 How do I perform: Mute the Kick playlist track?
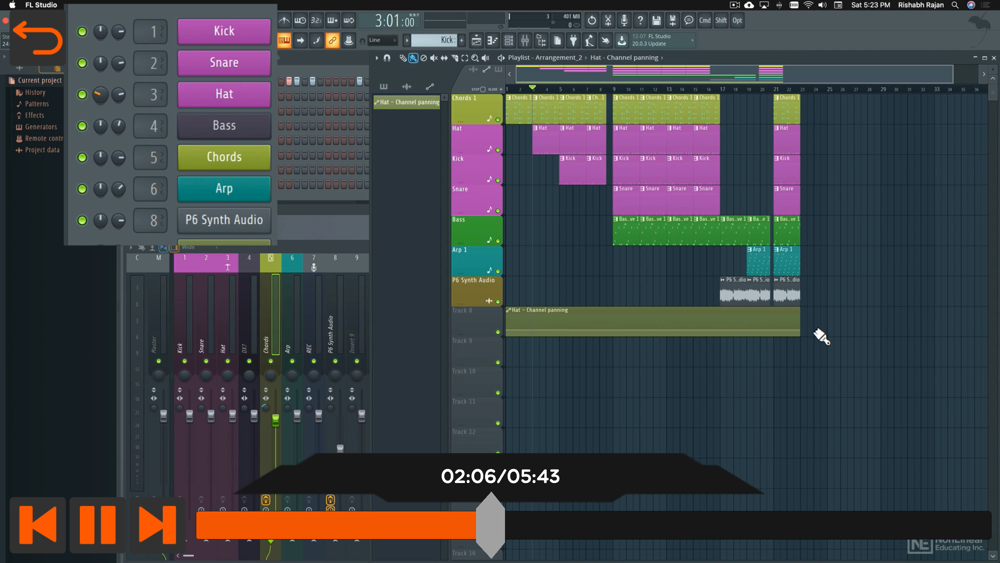tap(498, 180)
